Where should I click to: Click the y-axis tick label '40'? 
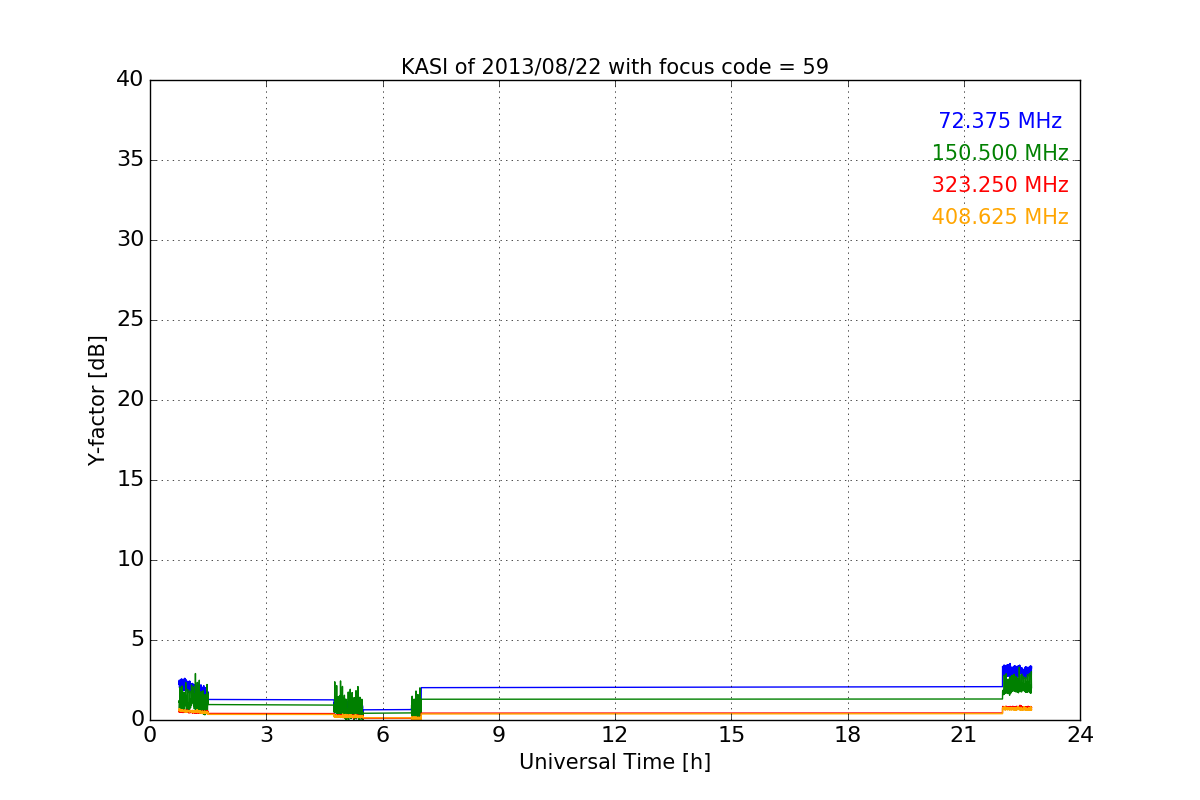tap(130, 80)
